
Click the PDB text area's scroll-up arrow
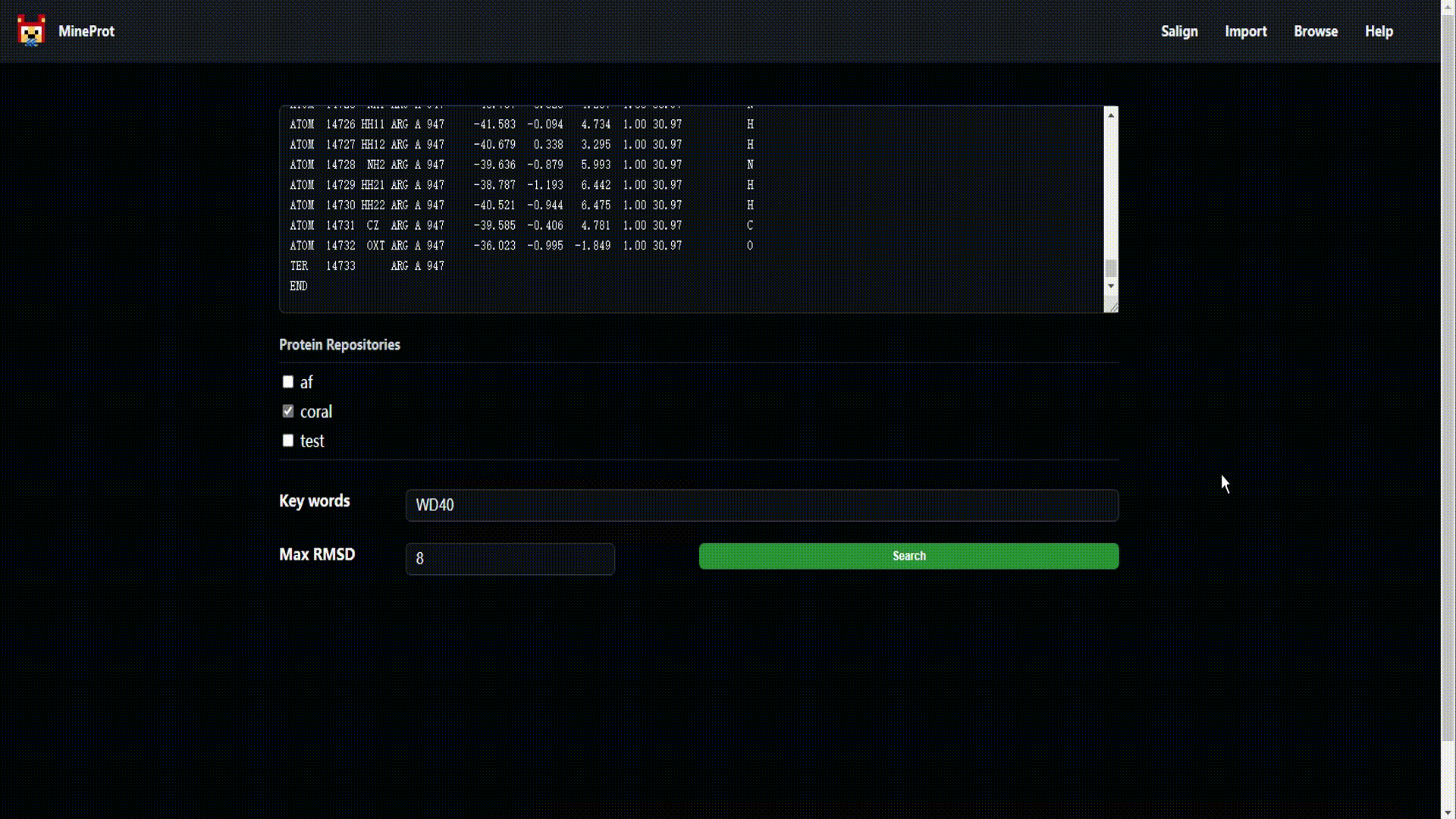tap(1111, 115)
